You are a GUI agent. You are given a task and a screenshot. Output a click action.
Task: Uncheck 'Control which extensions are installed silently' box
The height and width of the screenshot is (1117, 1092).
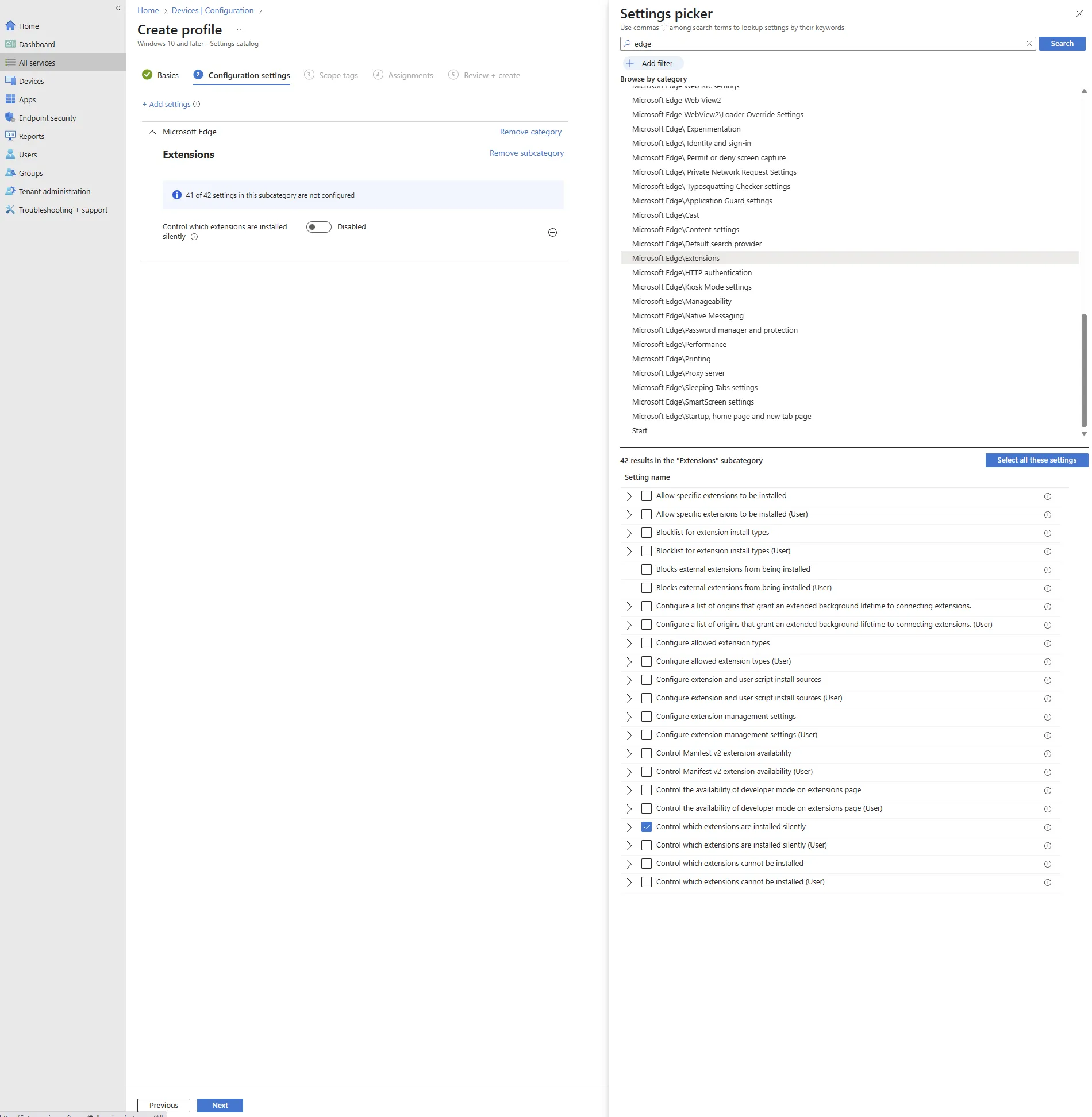click(647, 827)
